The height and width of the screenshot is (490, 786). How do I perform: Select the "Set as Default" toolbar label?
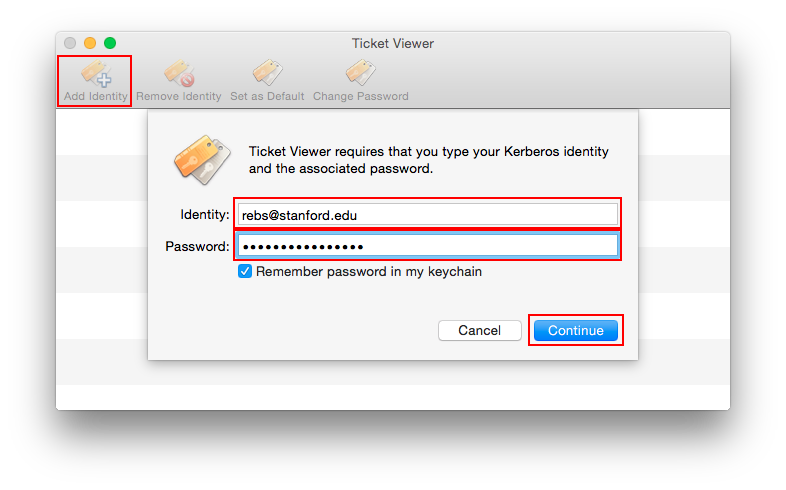pos(267,96)
